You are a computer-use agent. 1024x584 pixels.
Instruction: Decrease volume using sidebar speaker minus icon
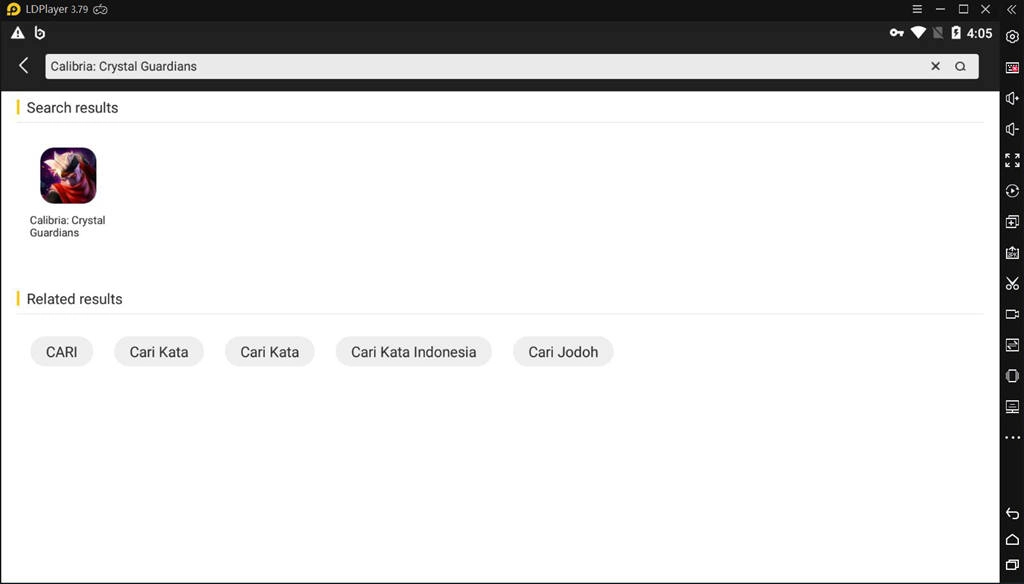click(x=1012, y=129)
